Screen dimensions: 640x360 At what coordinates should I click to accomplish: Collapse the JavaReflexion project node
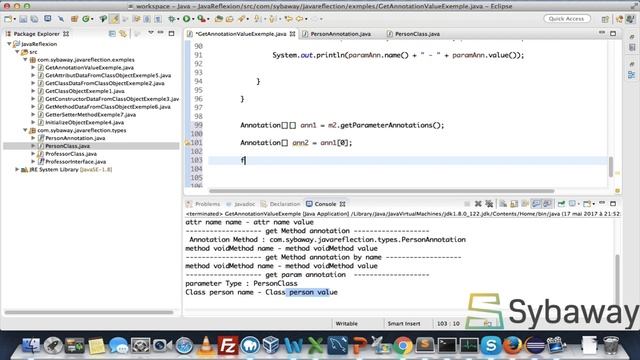pyautogui.click(x=9, y=44)
